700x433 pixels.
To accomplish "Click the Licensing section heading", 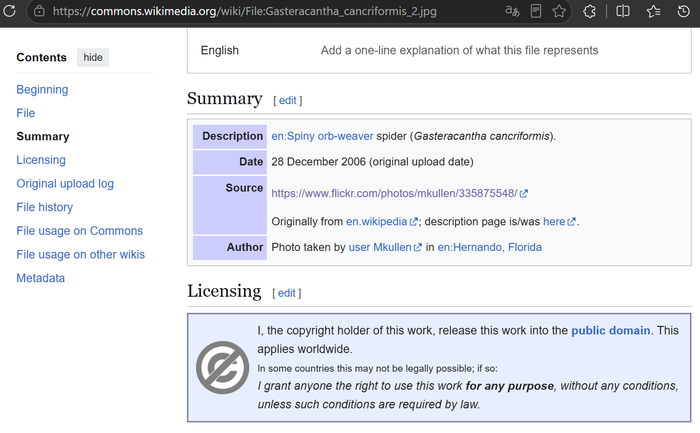I will pos(224,291).
